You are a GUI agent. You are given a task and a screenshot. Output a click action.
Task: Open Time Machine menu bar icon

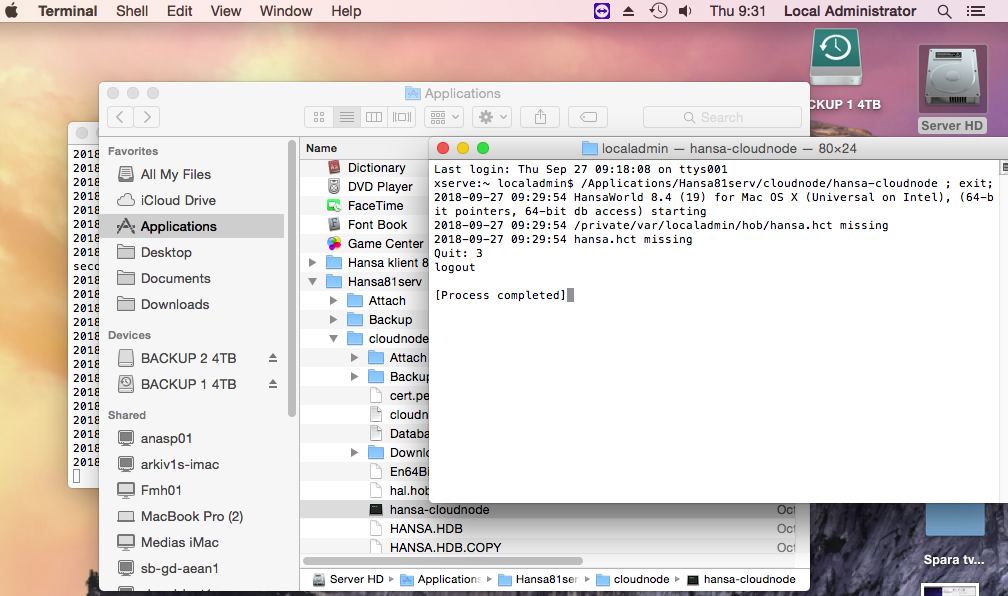pos(658,11)
